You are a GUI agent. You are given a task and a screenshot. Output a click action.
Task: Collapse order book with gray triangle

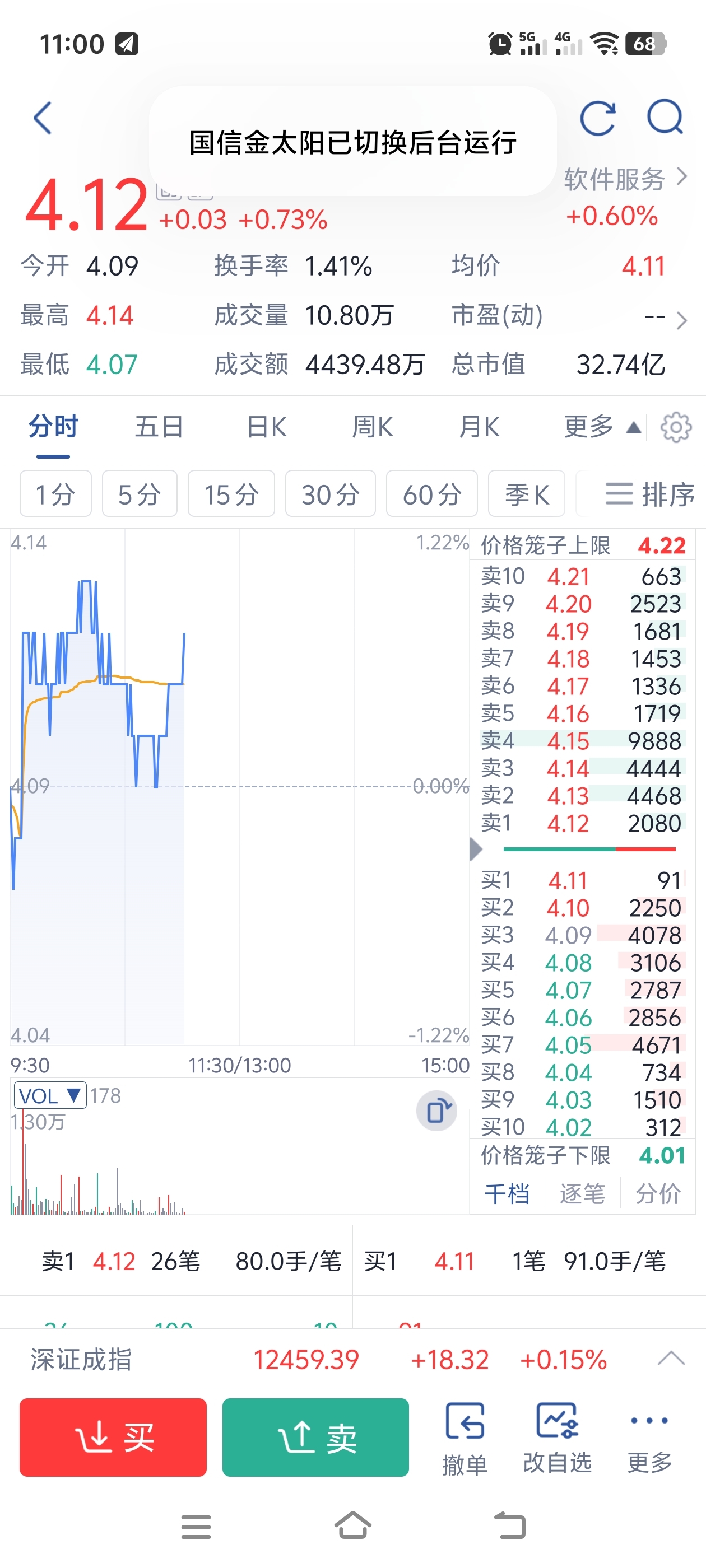pos(476,849)
